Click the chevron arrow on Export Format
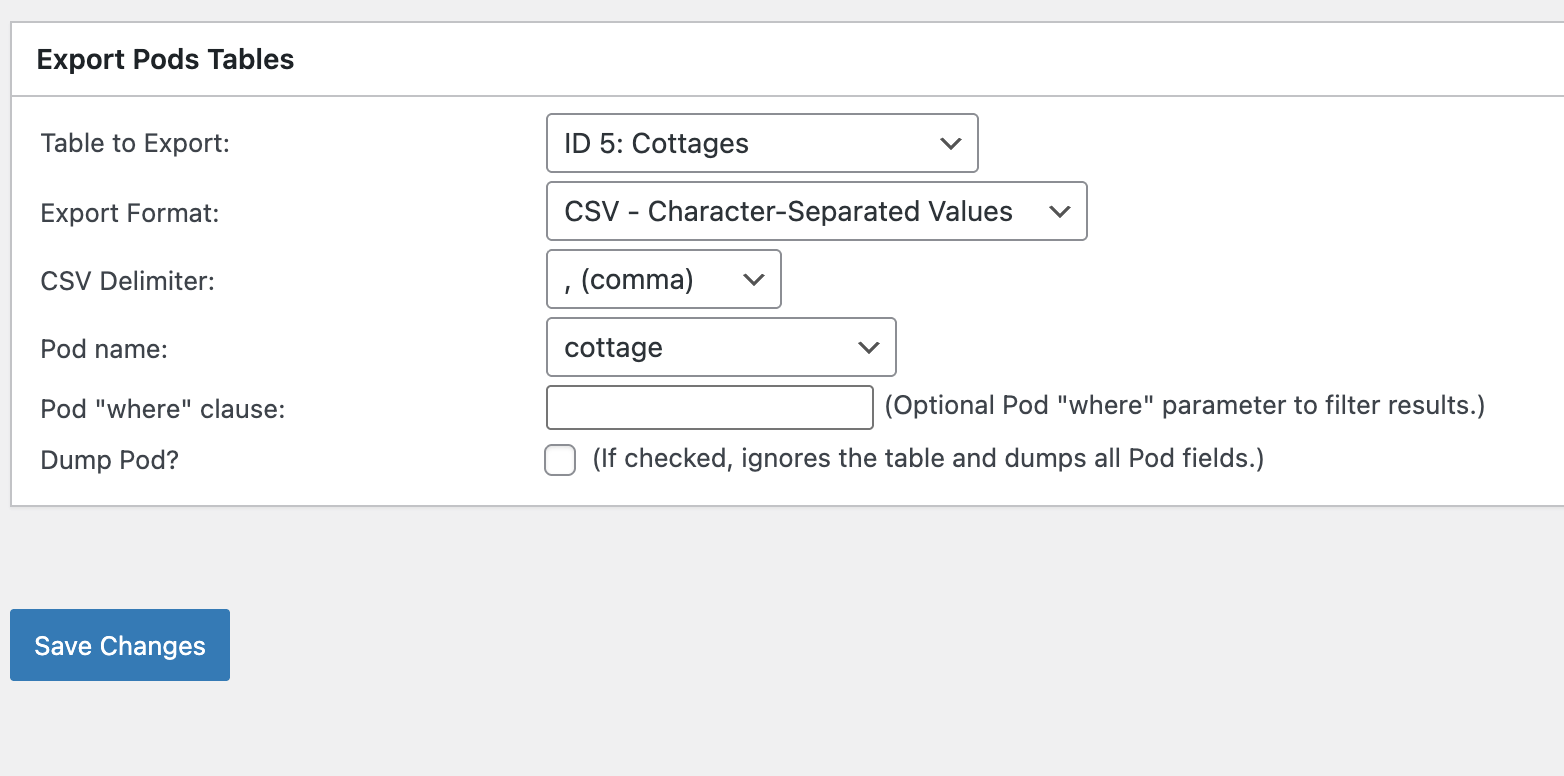 1059,212
